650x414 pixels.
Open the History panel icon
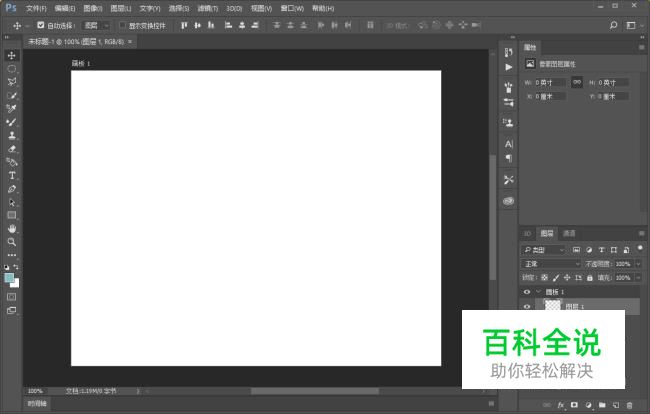509,52
